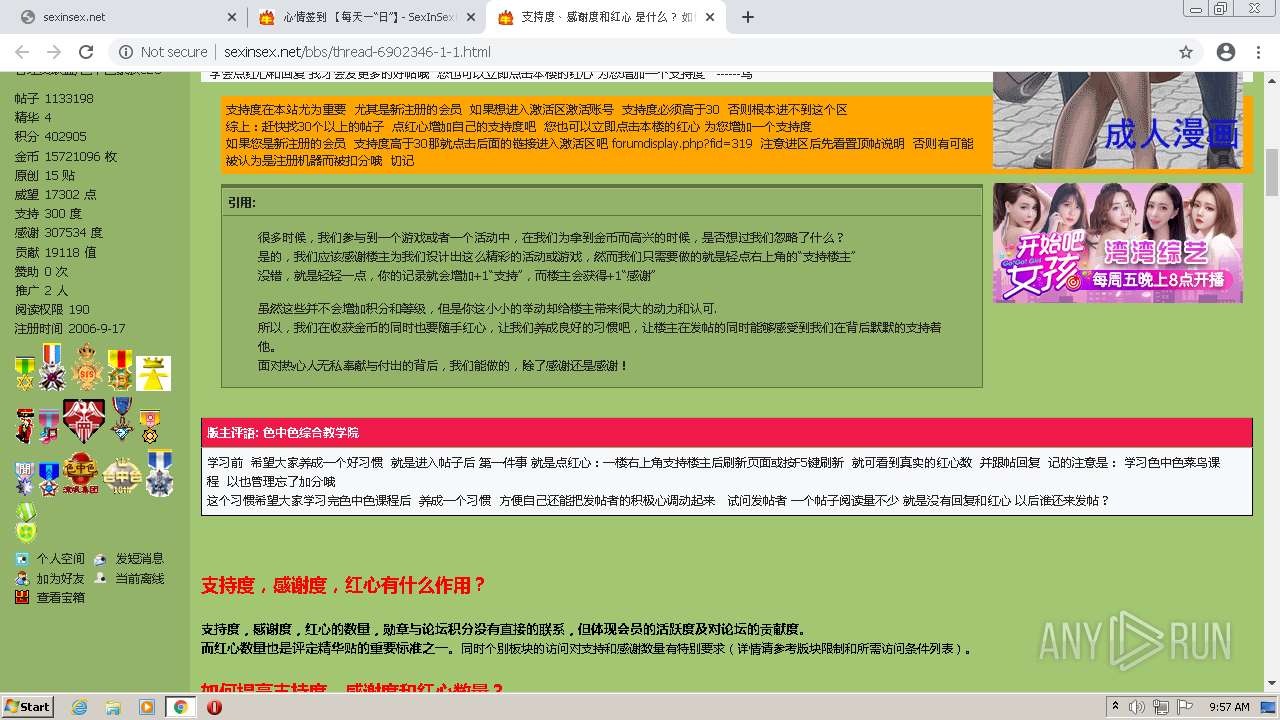Click the 金币 15721096 枚 stat line
1280x720 pixels.
(x=65, y=156)
